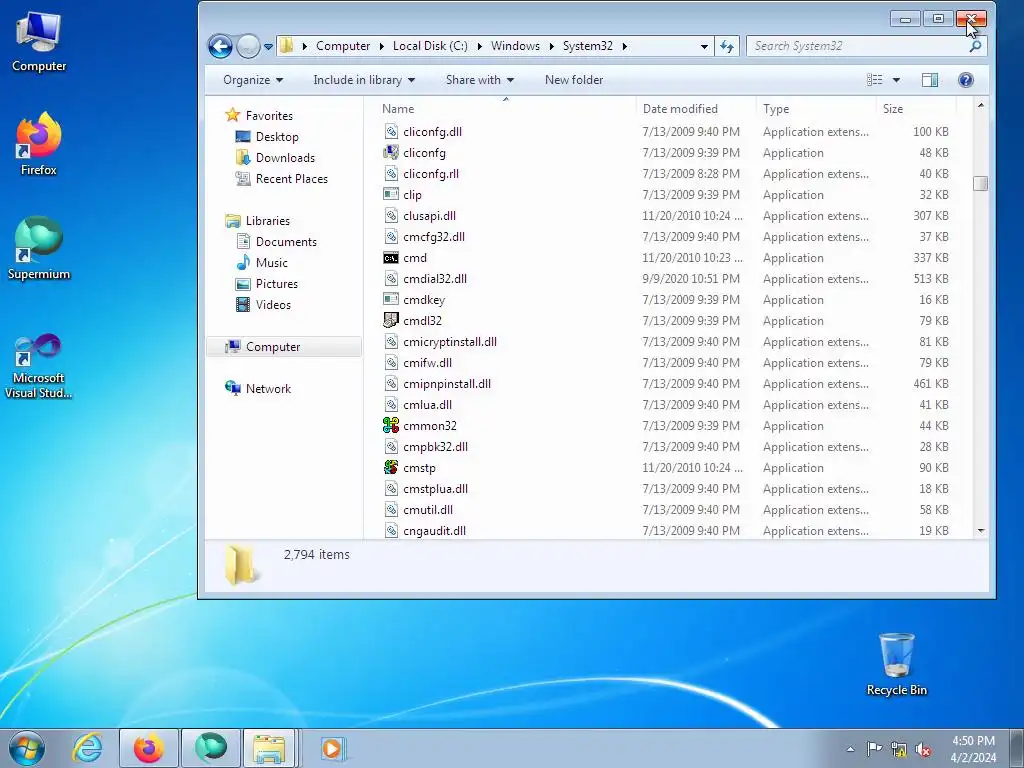Select the cmstp application icon
Viewport: 1024px width, 768px height.
click(391, 468)
